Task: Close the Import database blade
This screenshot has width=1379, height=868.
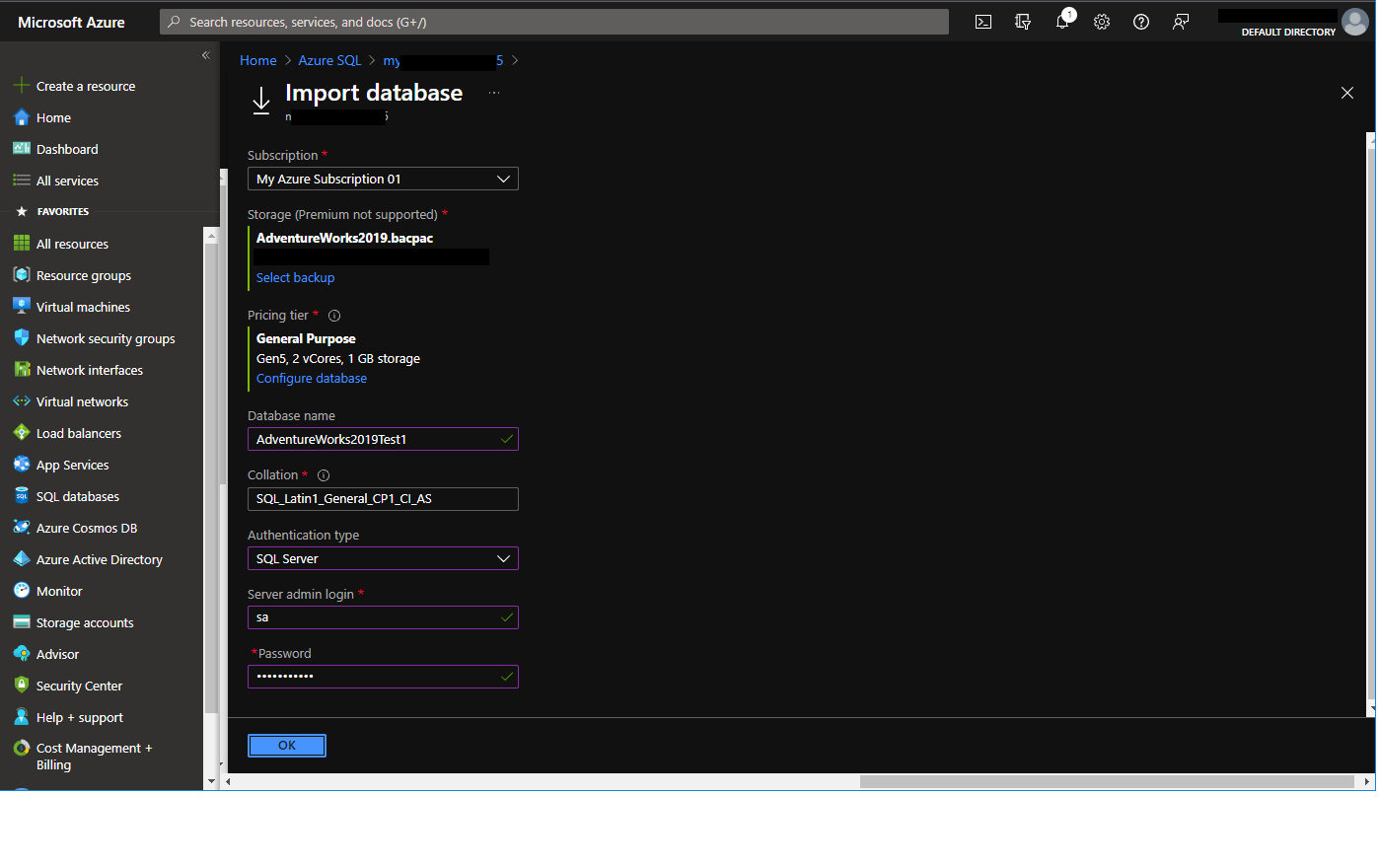Action: click(x=1347, y=93)
